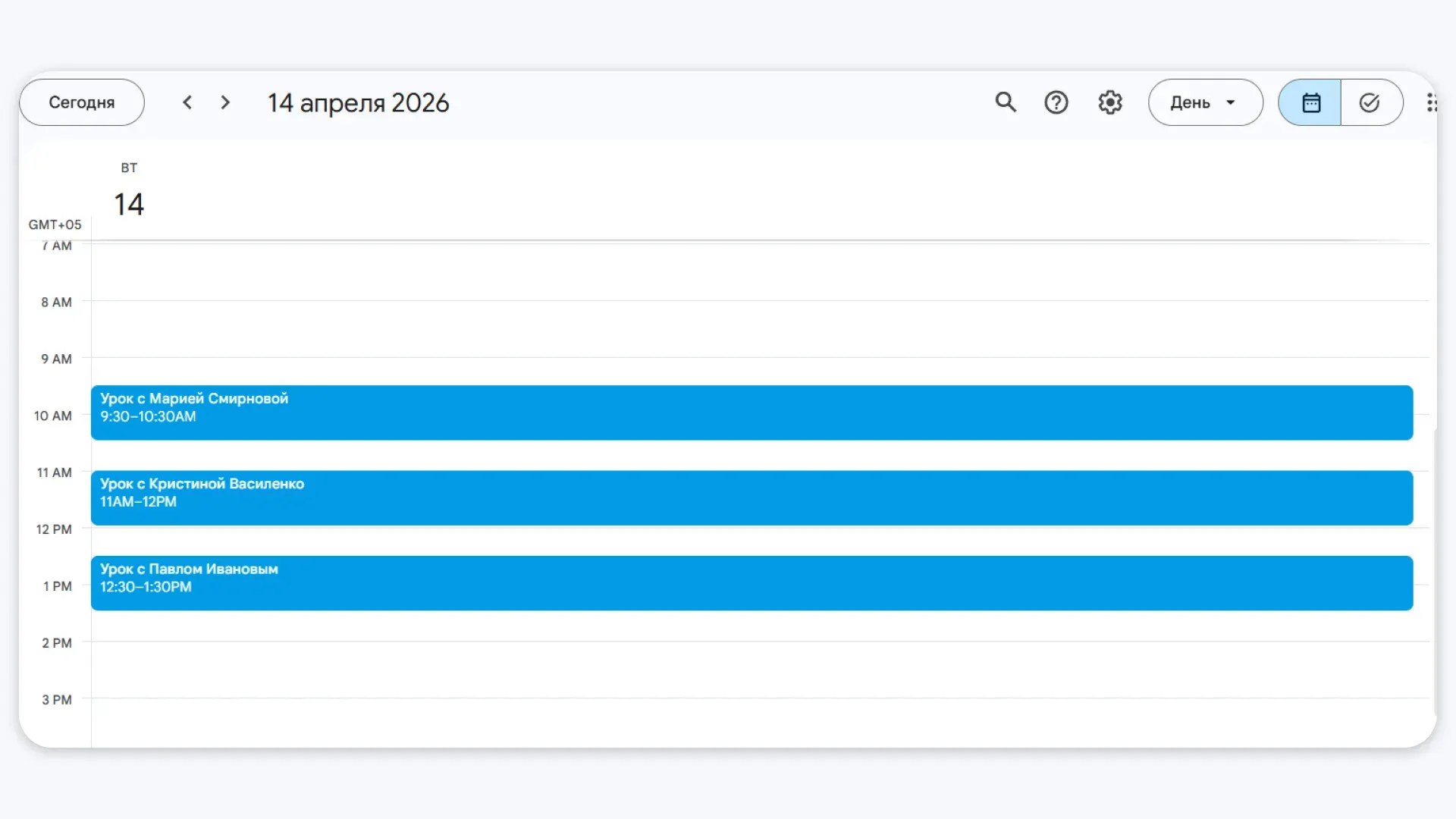Click the GMT+05 timezone label
The width and height of the screenshot is (1456, 819).
tap(55, 224)
